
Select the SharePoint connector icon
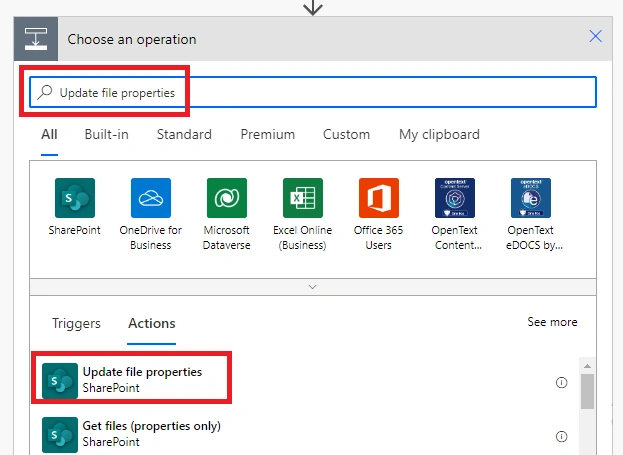[x=75, y=198]
